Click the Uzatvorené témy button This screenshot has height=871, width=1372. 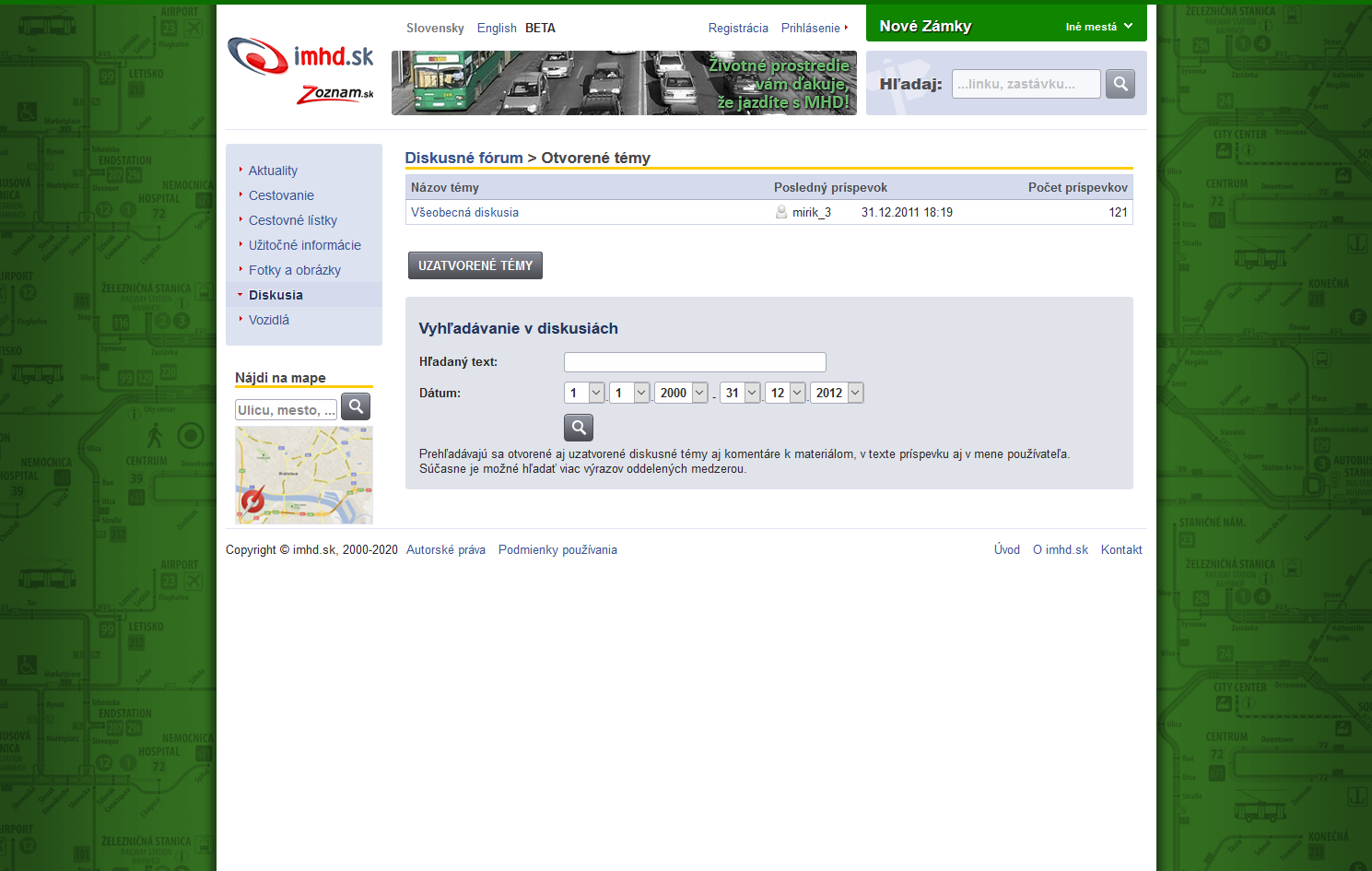475,265
